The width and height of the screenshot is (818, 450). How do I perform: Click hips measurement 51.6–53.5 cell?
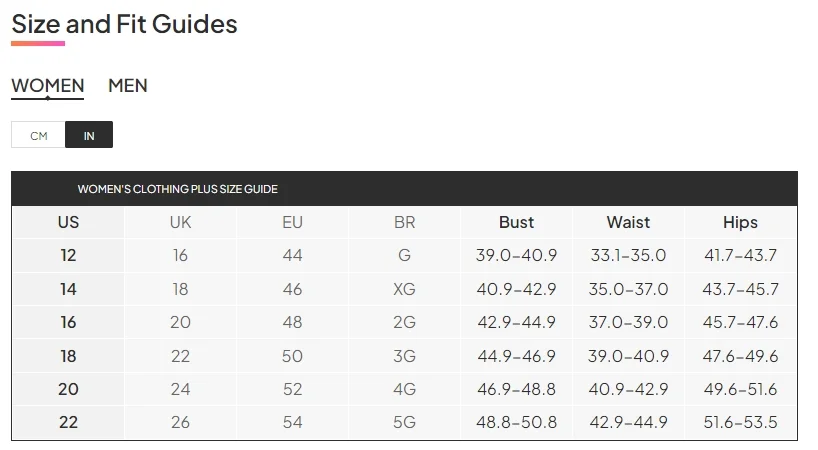740,422
